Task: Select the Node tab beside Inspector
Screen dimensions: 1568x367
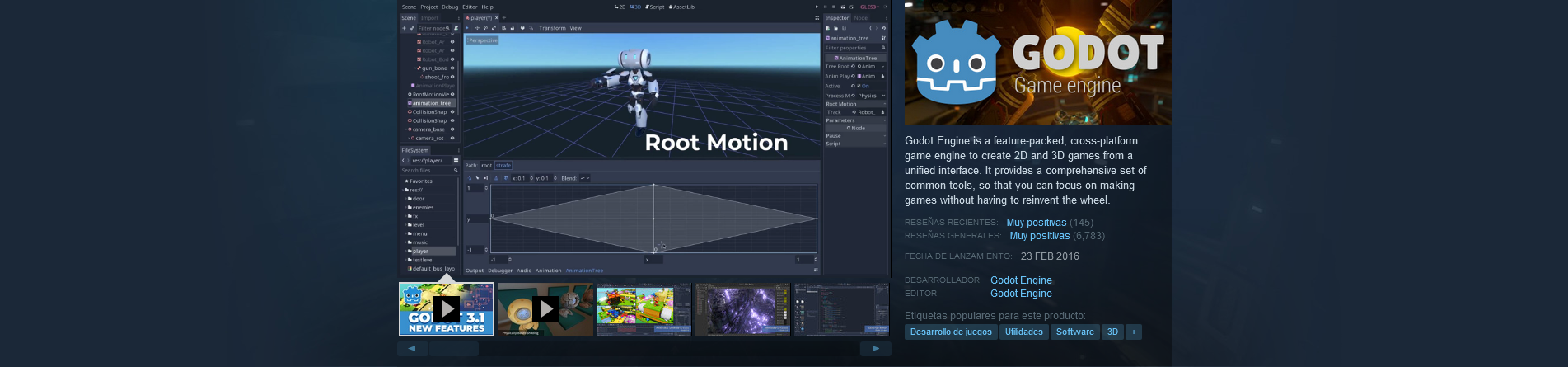Action: [x=860, y=17]
